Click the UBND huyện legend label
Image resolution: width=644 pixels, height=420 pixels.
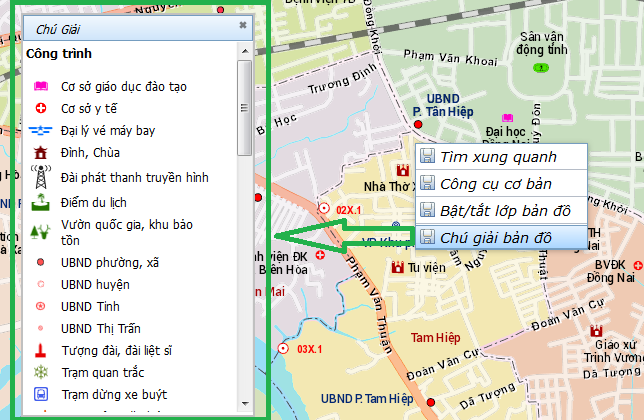pyautogui.click(x=95, y=285)
